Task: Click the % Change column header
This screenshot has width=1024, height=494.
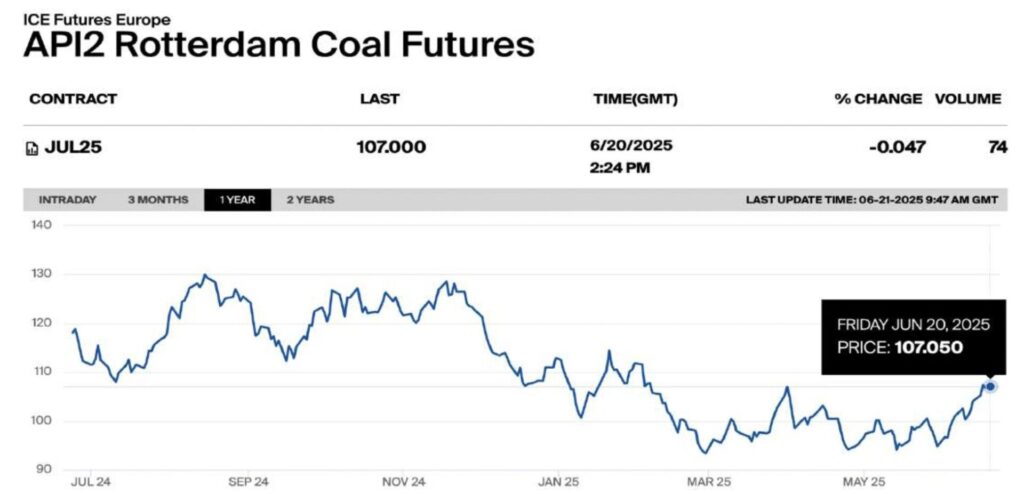Action: [878, 99]
